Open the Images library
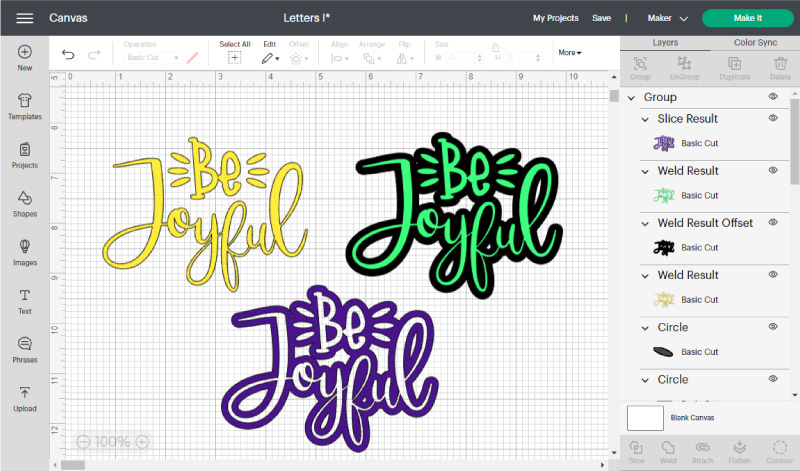 pyautogui.click(x=24, y=251)
